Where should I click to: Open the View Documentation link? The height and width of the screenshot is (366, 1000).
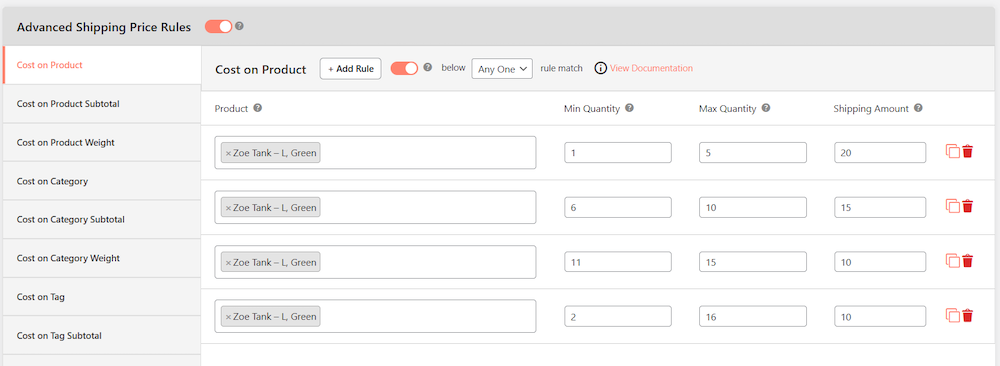point(651,68)
